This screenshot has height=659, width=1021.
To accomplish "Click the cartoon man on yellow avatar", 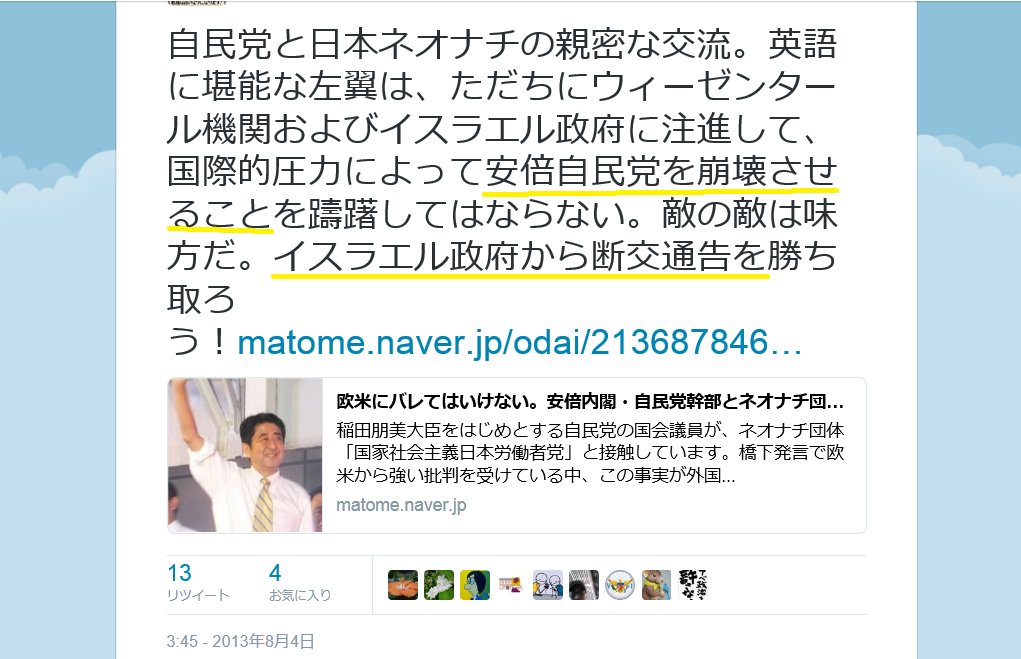I will pos(475,585).
